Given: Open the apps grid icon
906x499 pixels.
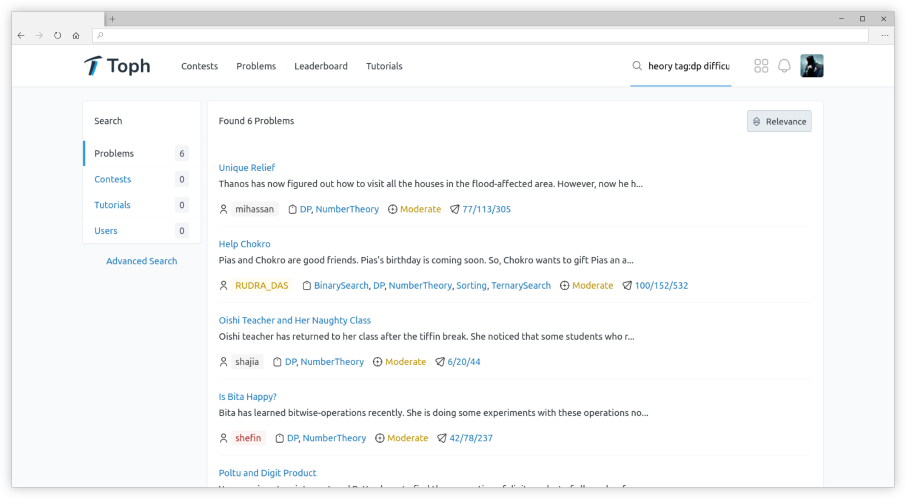Looking at the screenshot, I should tap(761, 66).
